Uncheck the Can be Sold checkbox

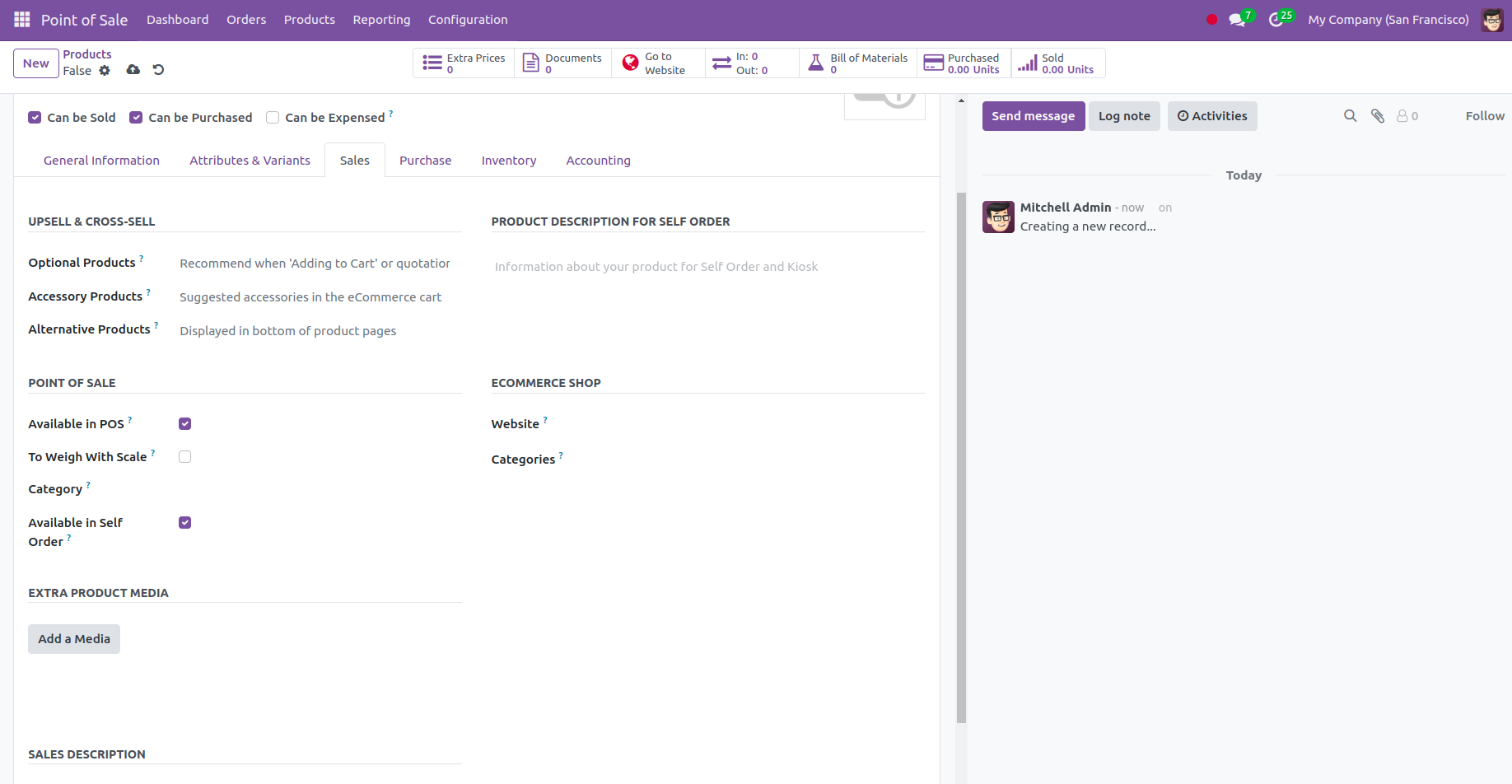(x=35, y=118)
